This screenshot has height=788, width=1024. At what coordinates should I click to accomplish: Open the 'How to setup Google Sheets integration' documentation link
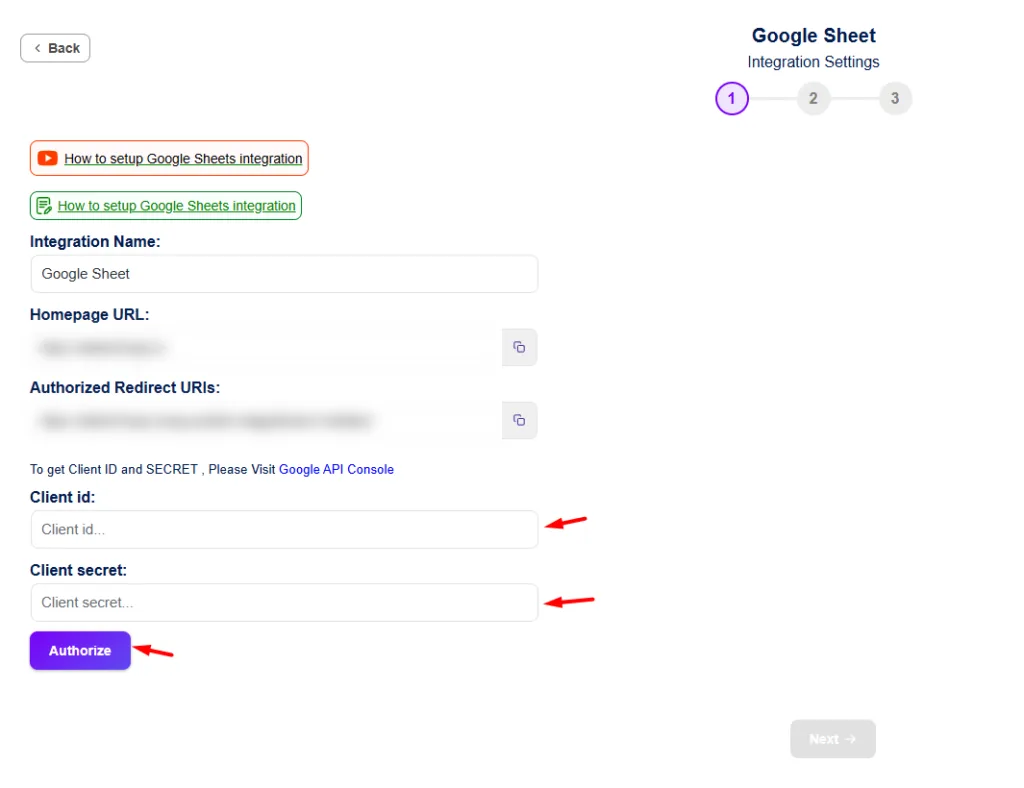176,206
